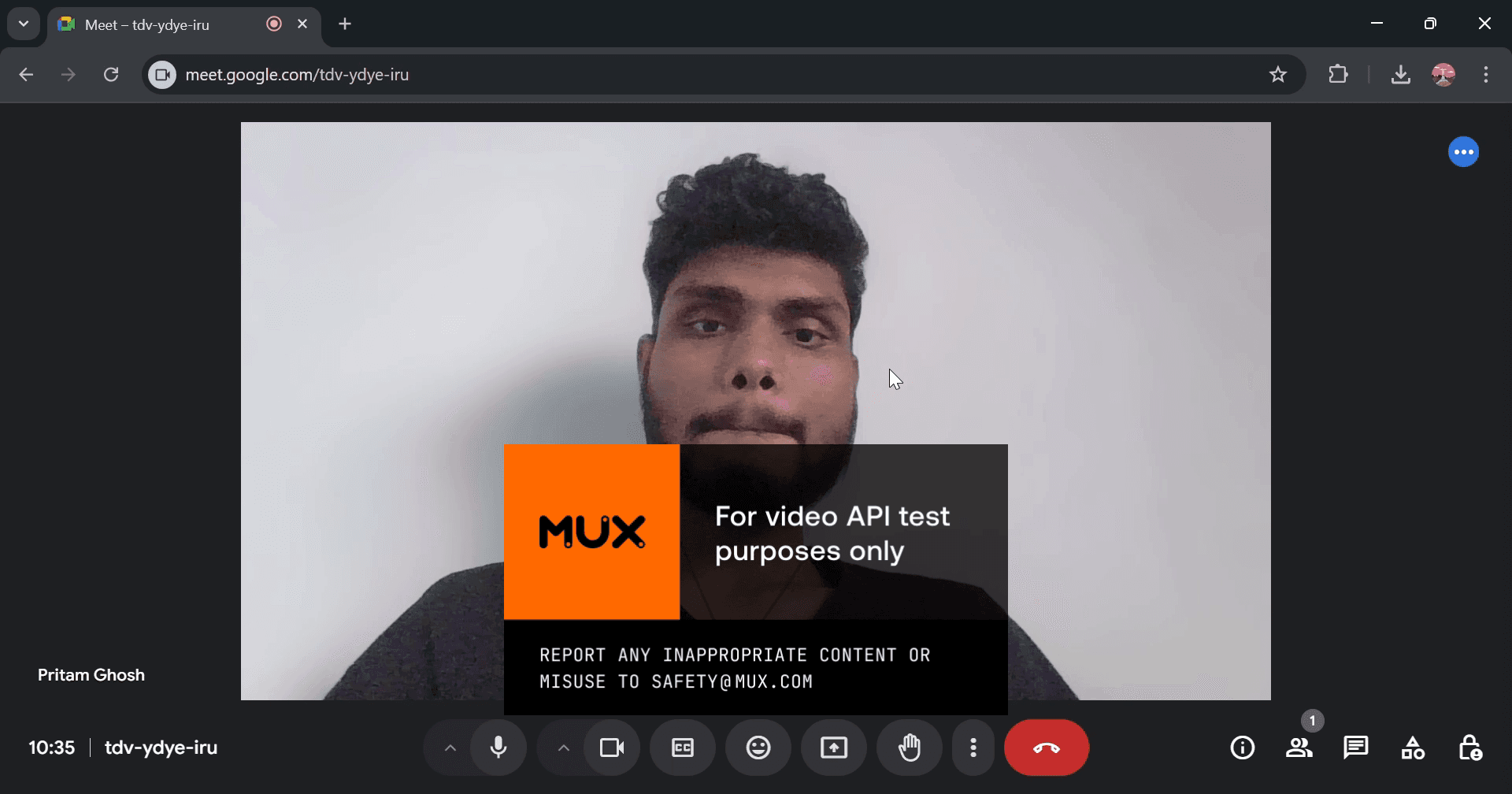Open the Chrome three-dot menu
1512x794 pixels.
(x=1486, y=75)
